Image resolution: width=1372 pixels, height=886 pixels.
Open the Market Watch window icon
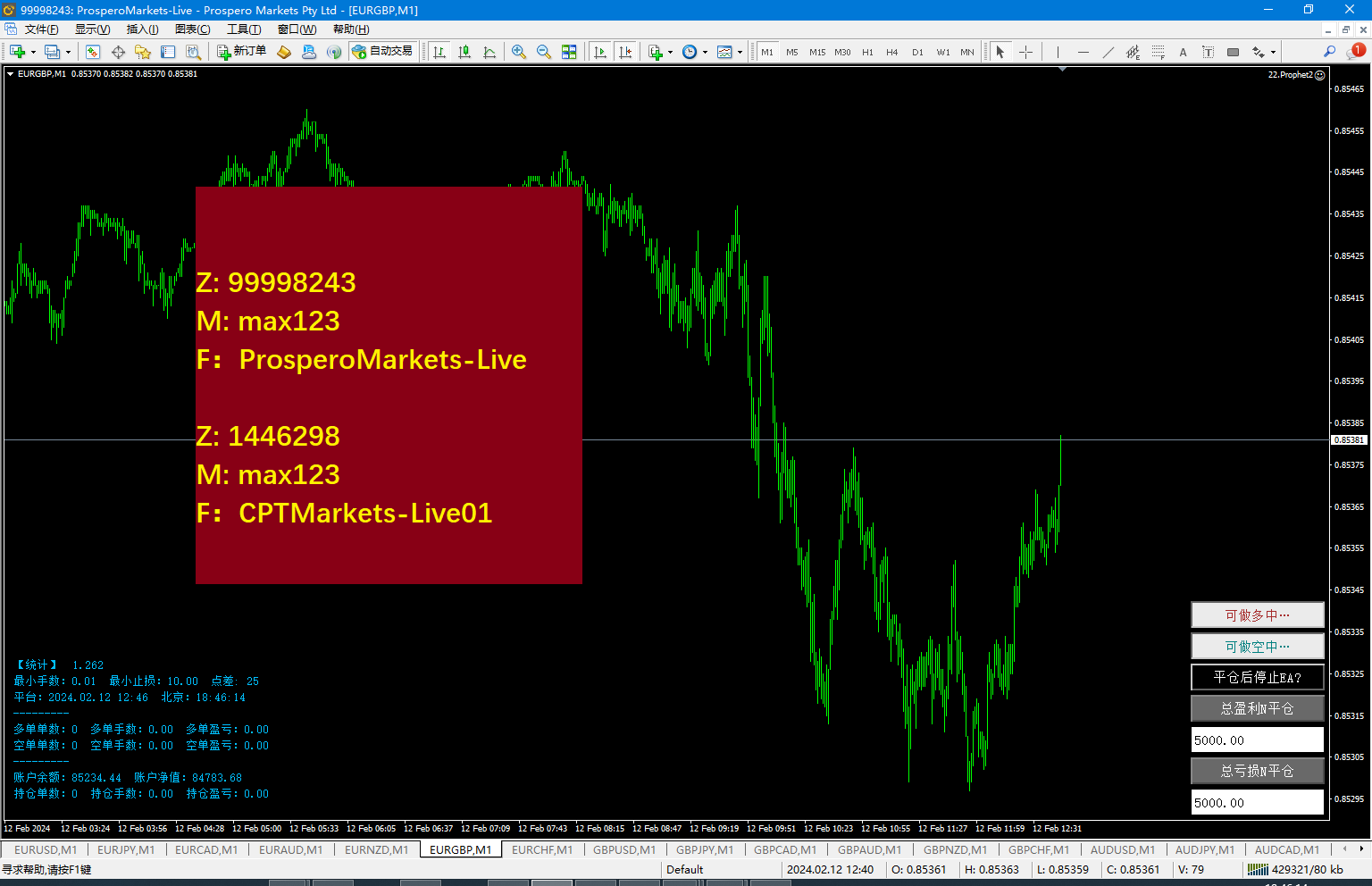tap(92, 52)
